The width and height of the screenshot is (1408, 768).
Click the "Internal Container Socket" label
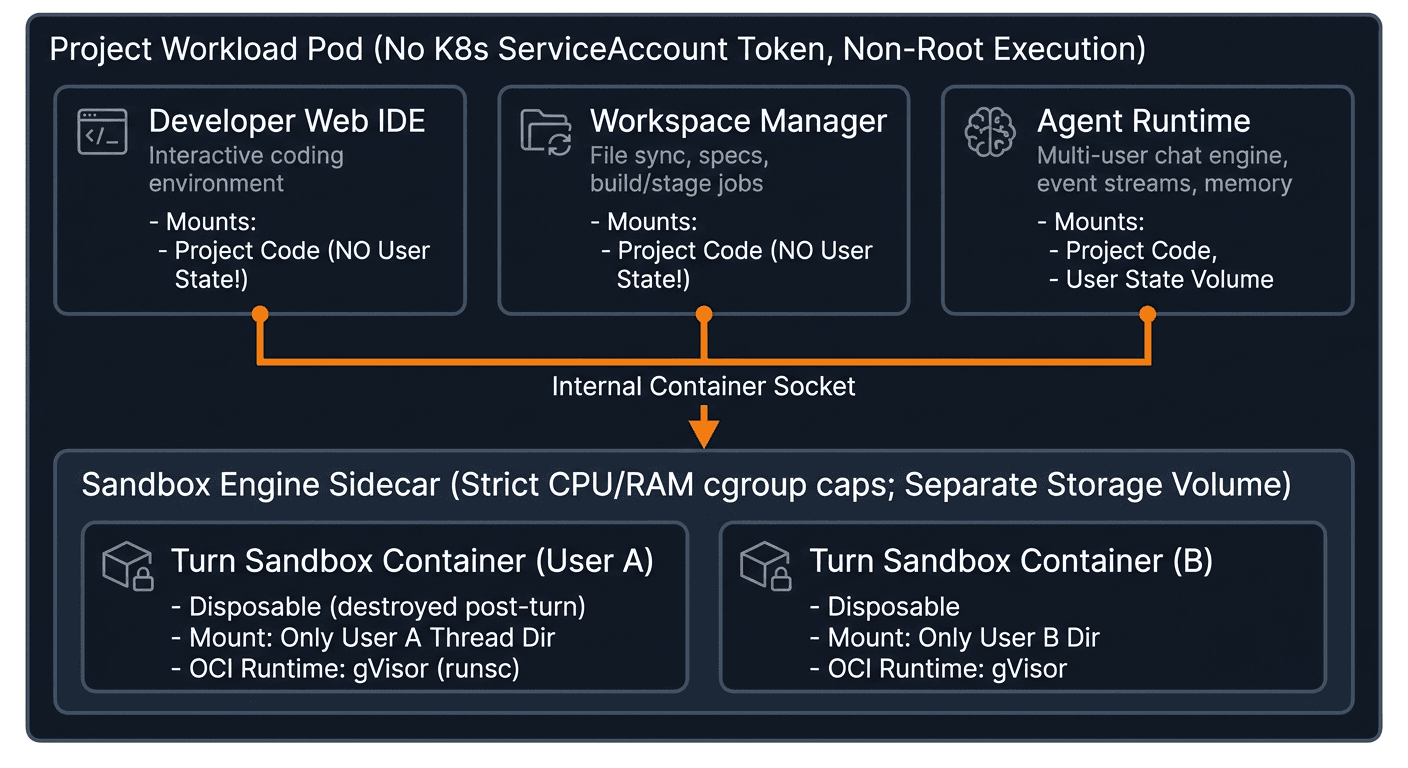click(704, 386)
